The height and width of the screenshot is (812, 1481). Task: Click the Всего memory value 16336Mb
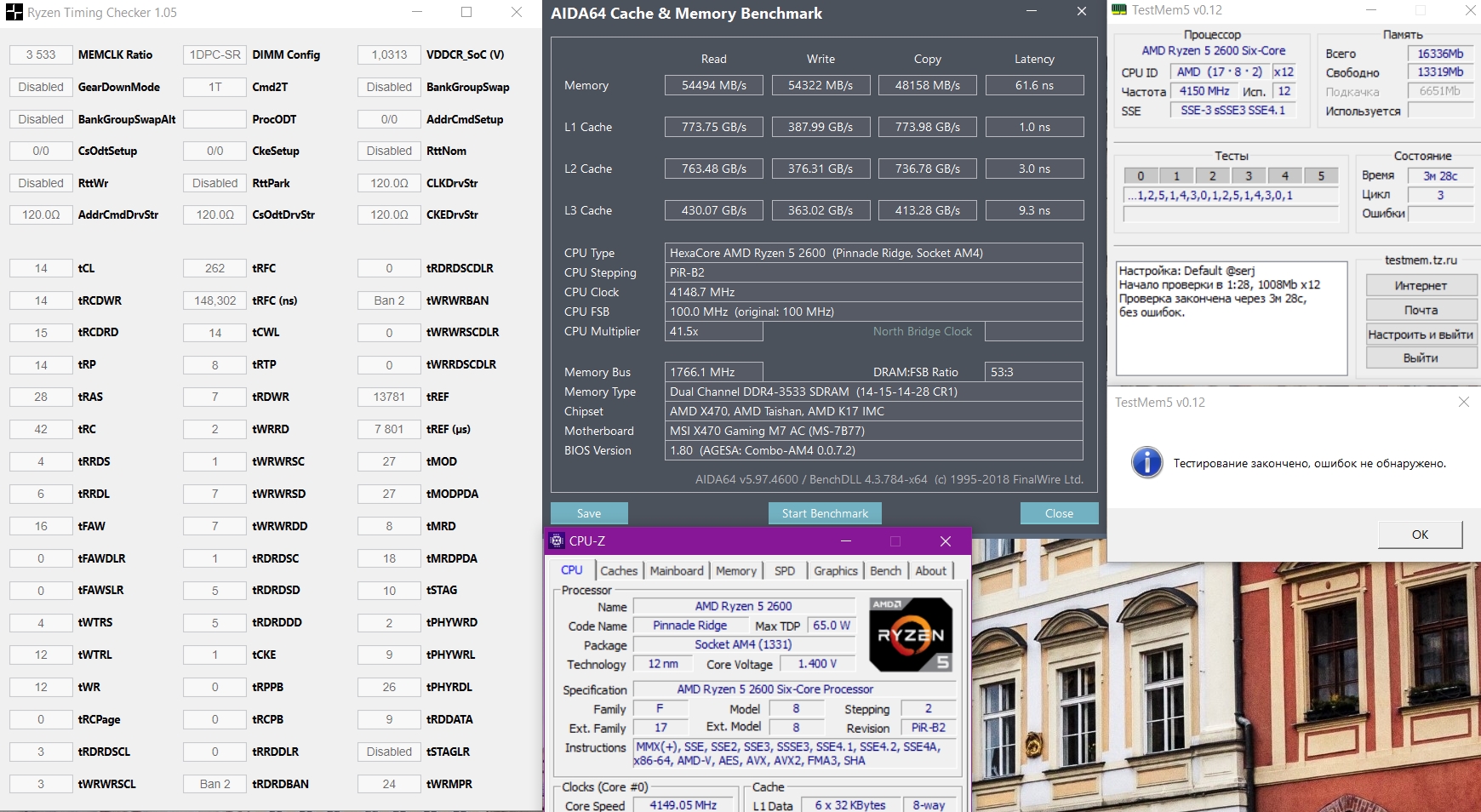click(1440, 54)
